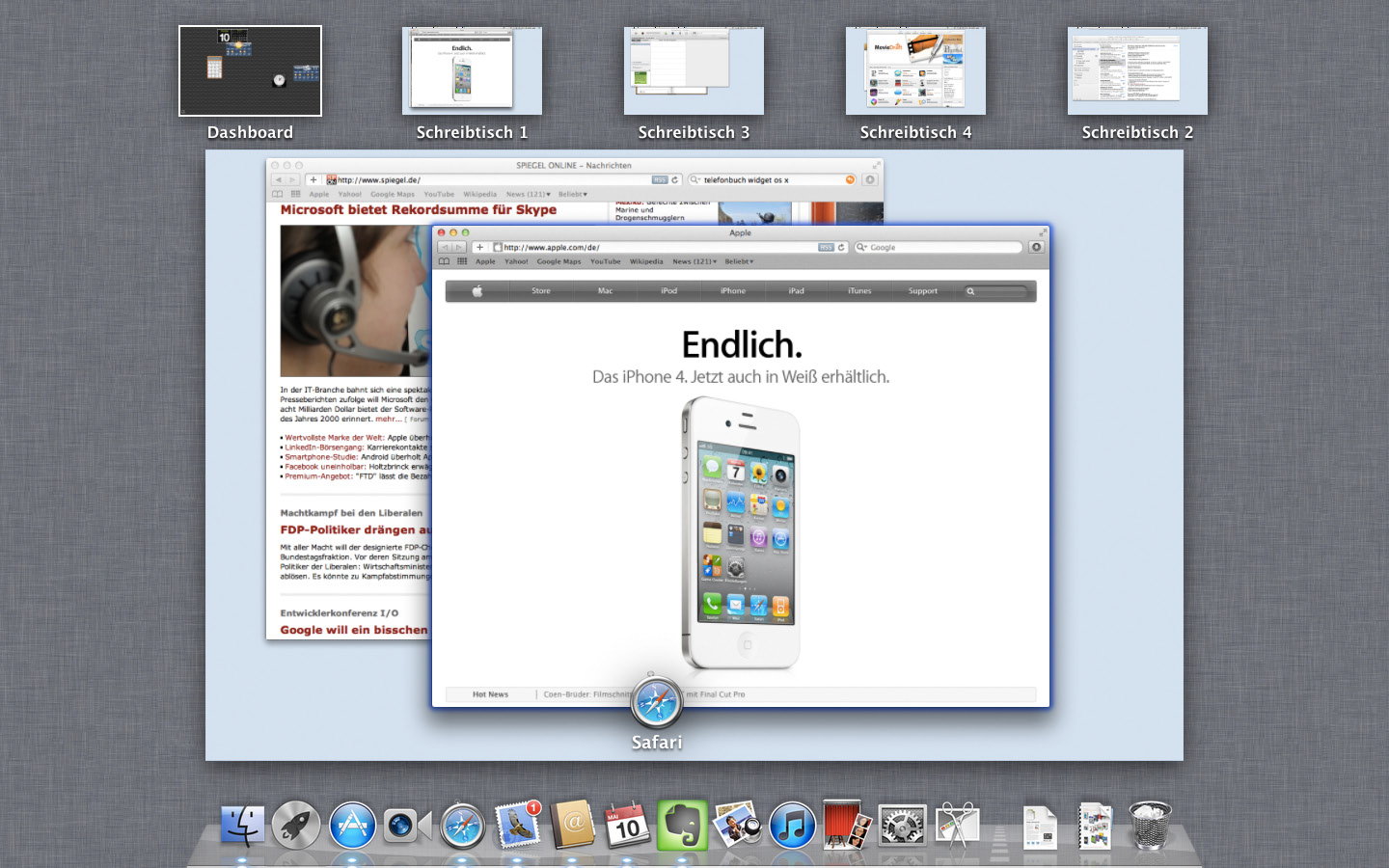The image size is (1389, 868).
Task: Click YouTube bookmark in Apple window
Action: 606,261
